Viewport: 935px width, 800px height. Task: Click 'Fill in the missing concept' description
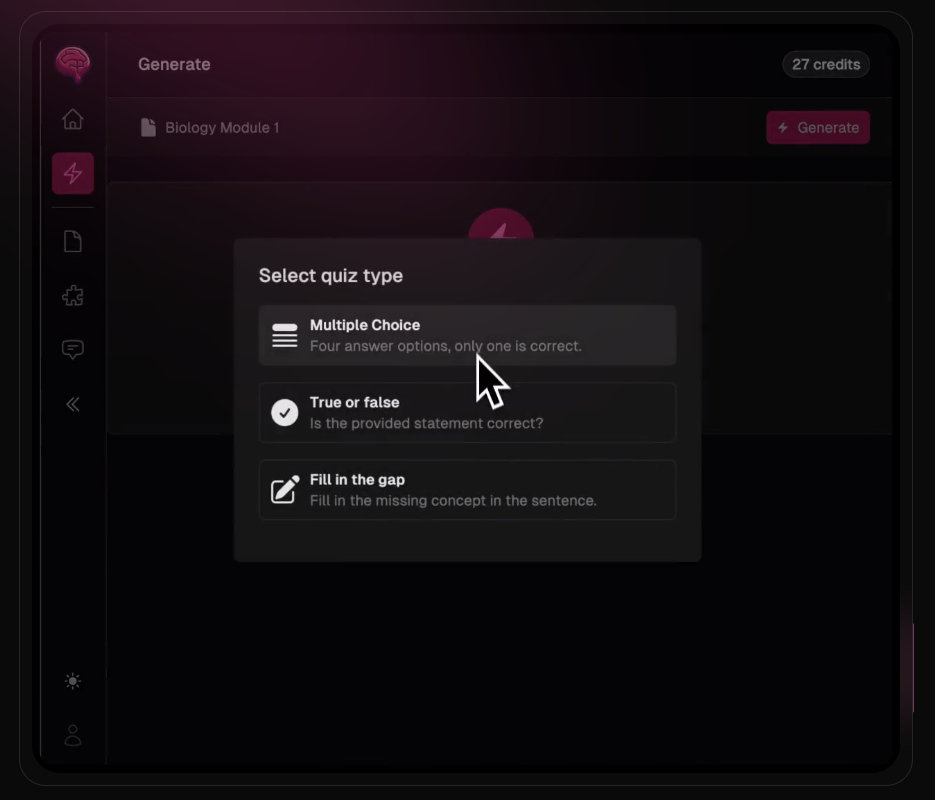453,501
